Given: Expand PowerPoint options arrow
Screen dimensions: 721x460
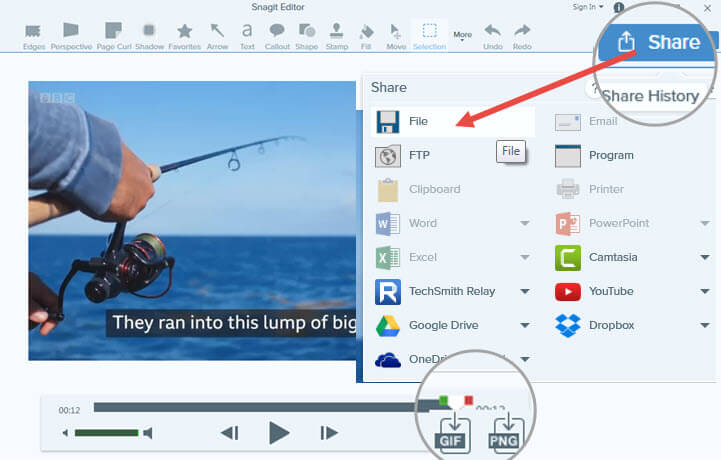Looking at the screenshot, I should 705,224.
